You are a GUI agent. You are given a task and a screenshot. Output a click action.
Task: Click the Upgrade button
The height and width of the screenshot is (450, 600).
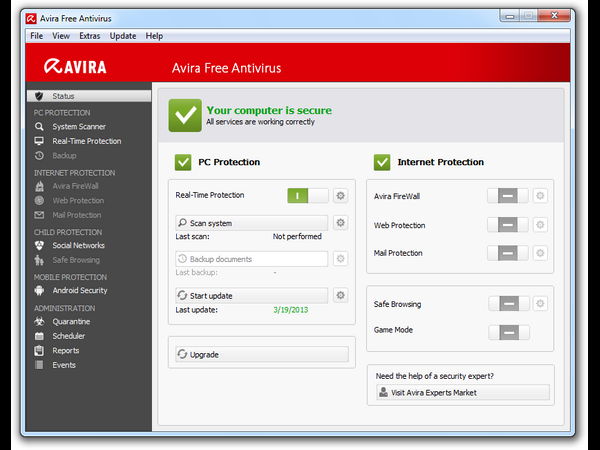click(x=262, y=354)
